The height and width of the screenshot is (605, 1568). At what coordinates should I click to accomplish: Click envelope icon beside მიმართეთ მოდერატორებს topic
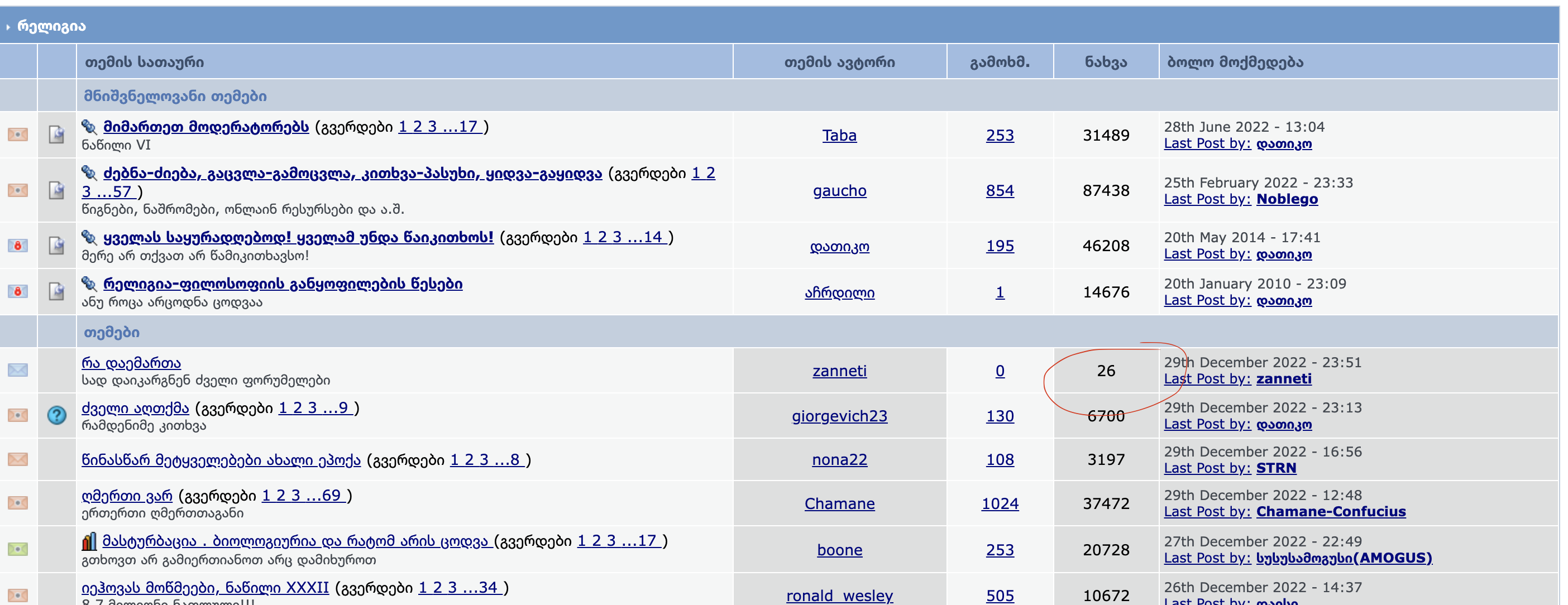point(18,135)
